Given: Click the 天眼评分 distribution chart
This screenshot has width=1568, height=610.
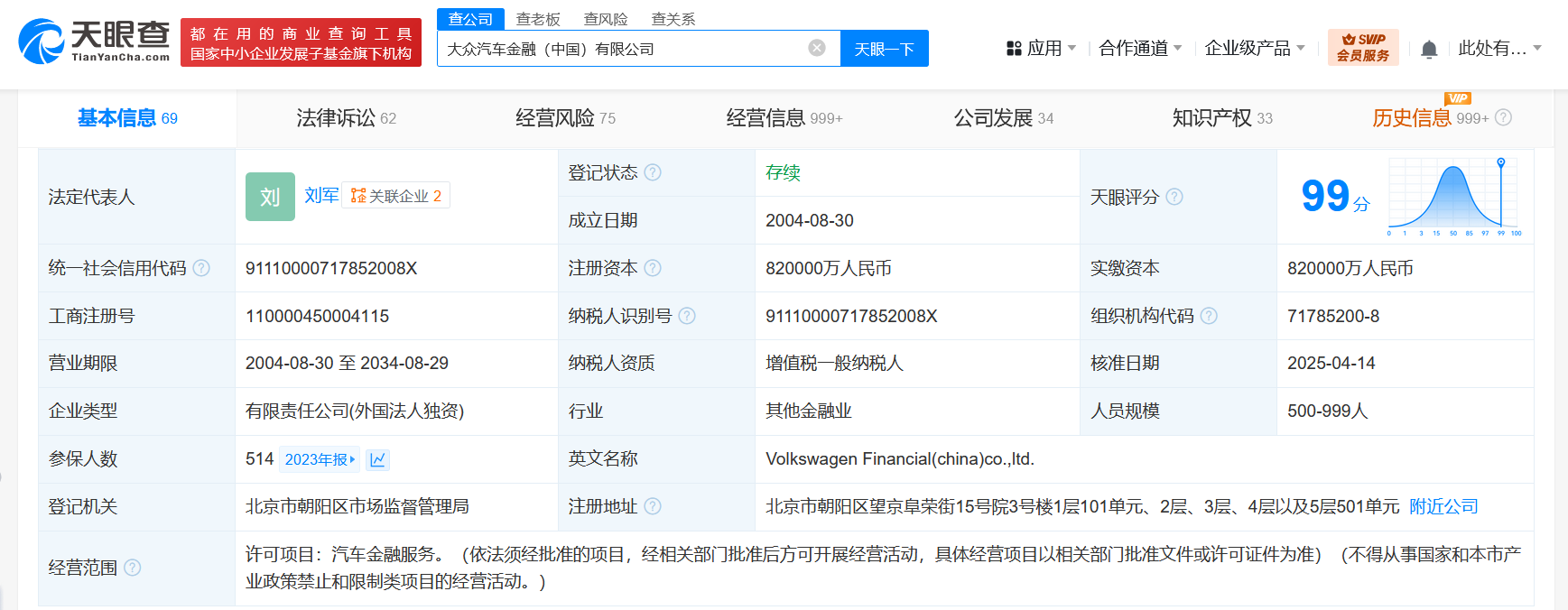Looking at the screenshot, I should (1453, 197).
